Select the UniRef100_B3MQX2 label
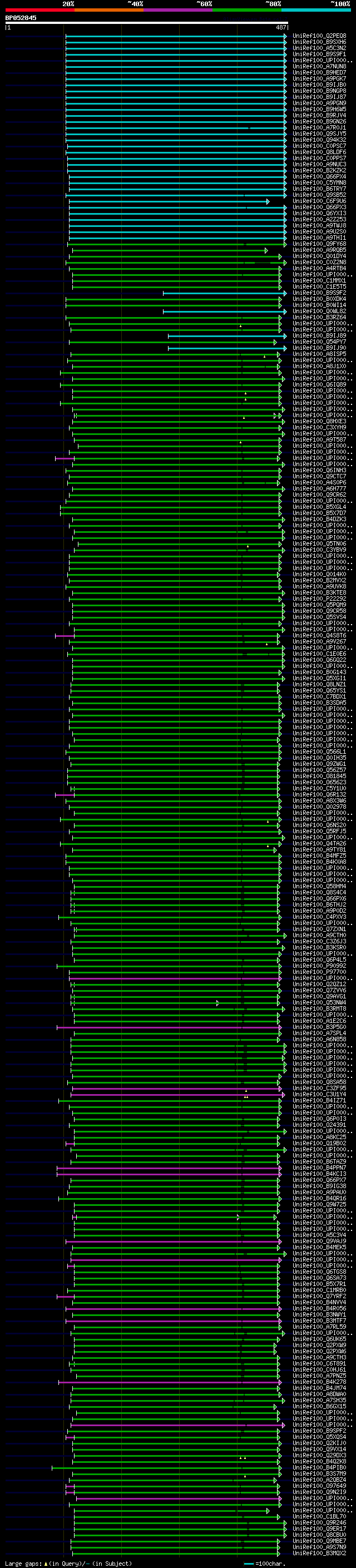This screenshot has width=356, height=1568. point(319,1554)
